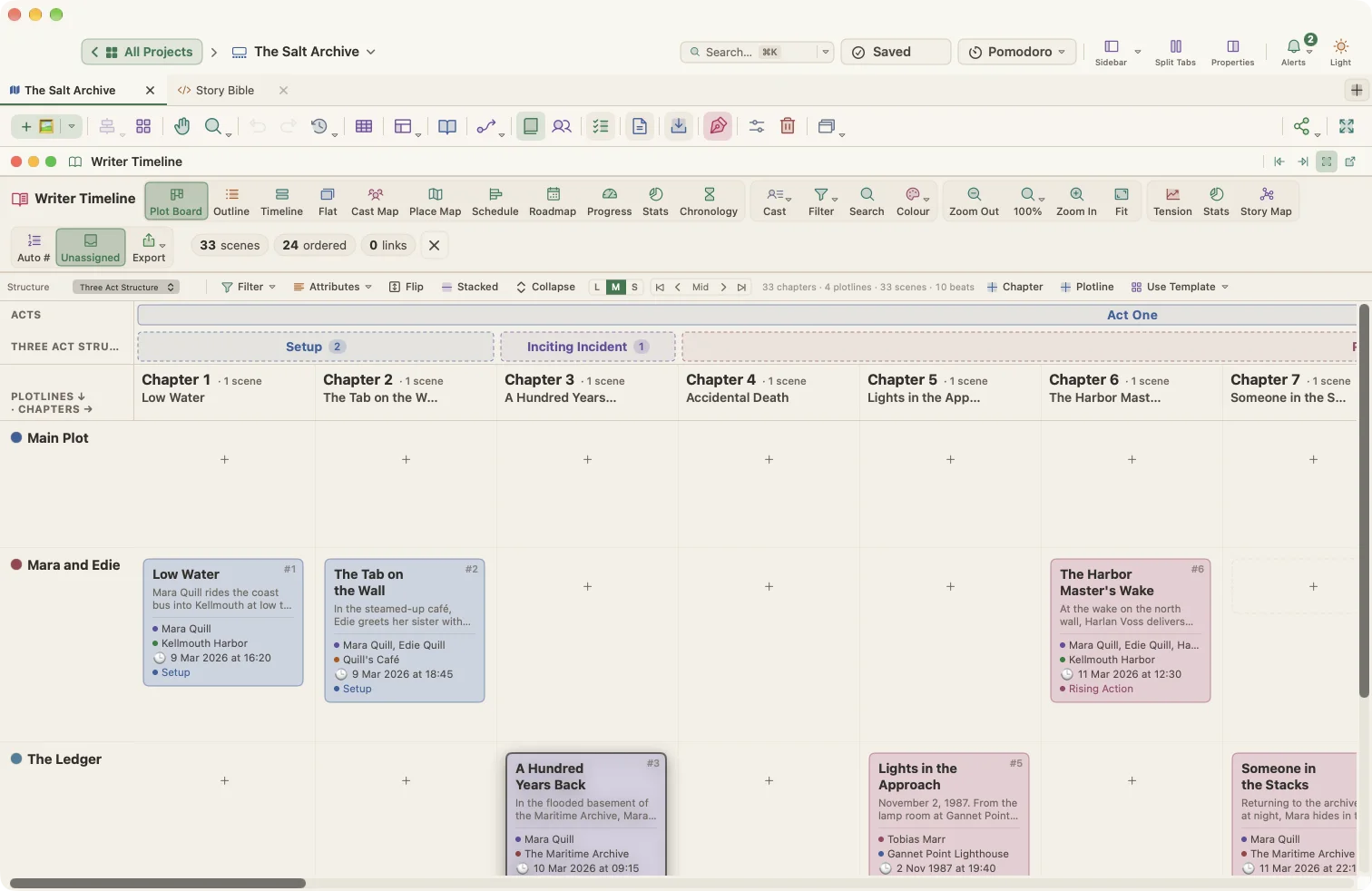1372x891 pixels.
Task: Switch to the Story Bible tab
Action: (x=225, y=90)
